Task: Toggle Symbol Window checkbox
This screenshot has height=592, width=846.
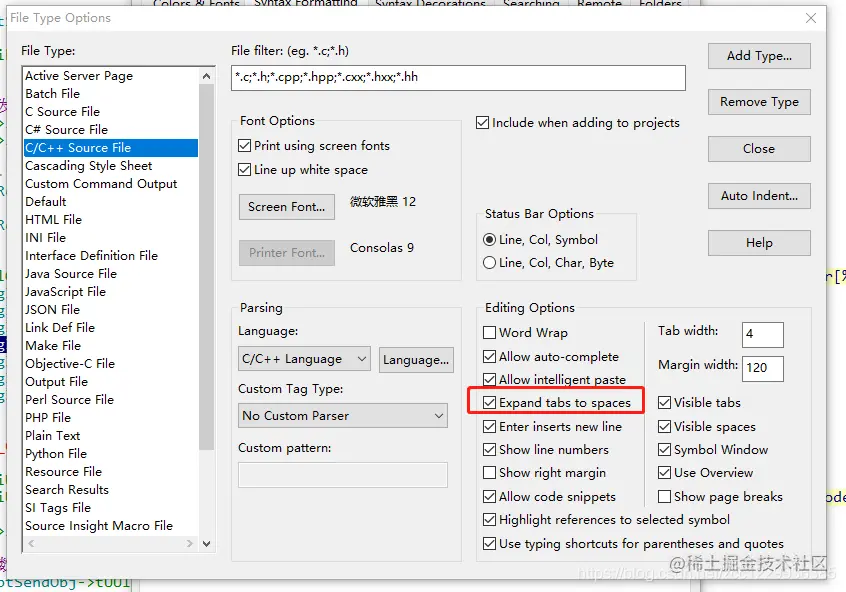Action: pos(665,450)
